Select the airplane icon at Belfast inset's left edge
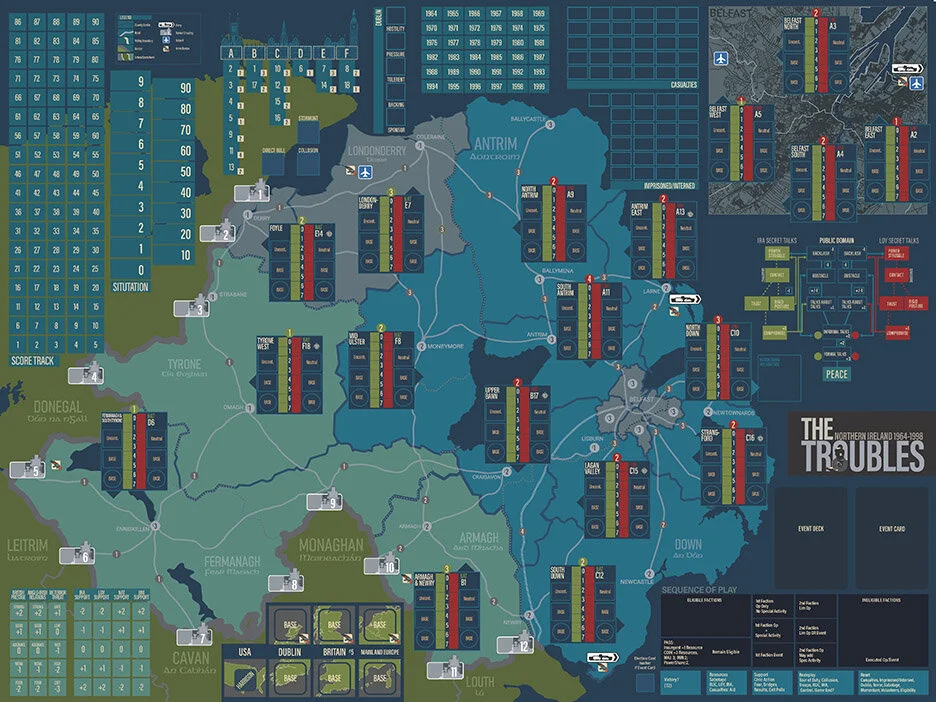936x702 pixels. point(721,58)
